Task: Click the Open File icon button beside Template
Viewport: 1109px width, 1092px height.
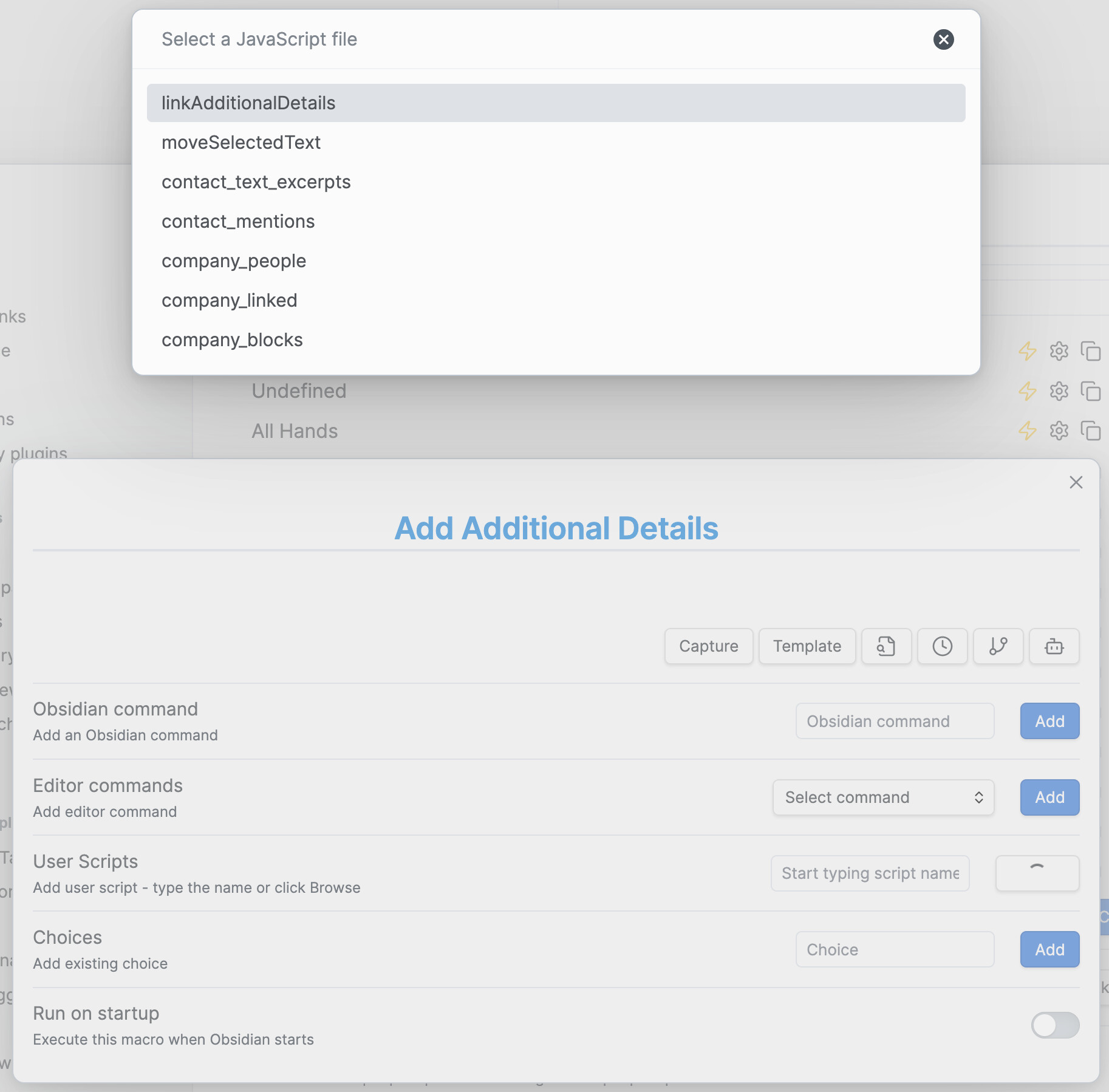Action: [x=886, y=646]
